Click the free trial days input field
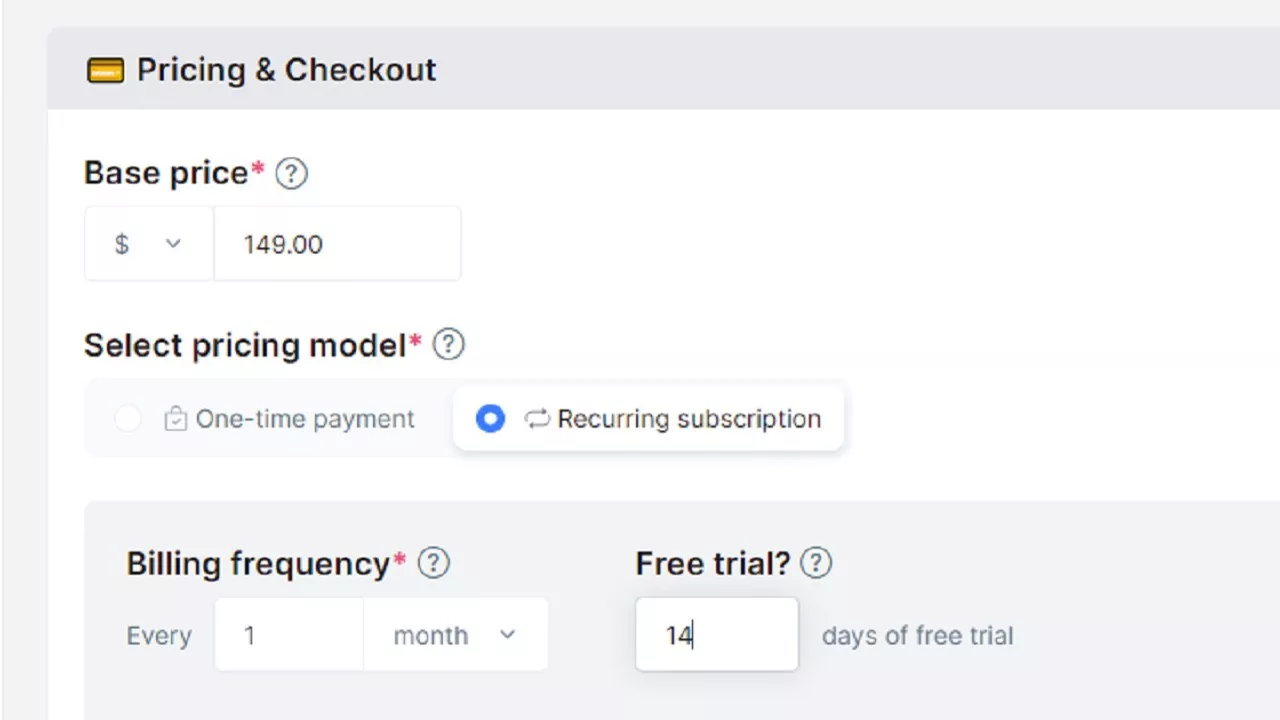Viewport: 1280px width, 720px height. pyautogui.click(x=716, y=635)
